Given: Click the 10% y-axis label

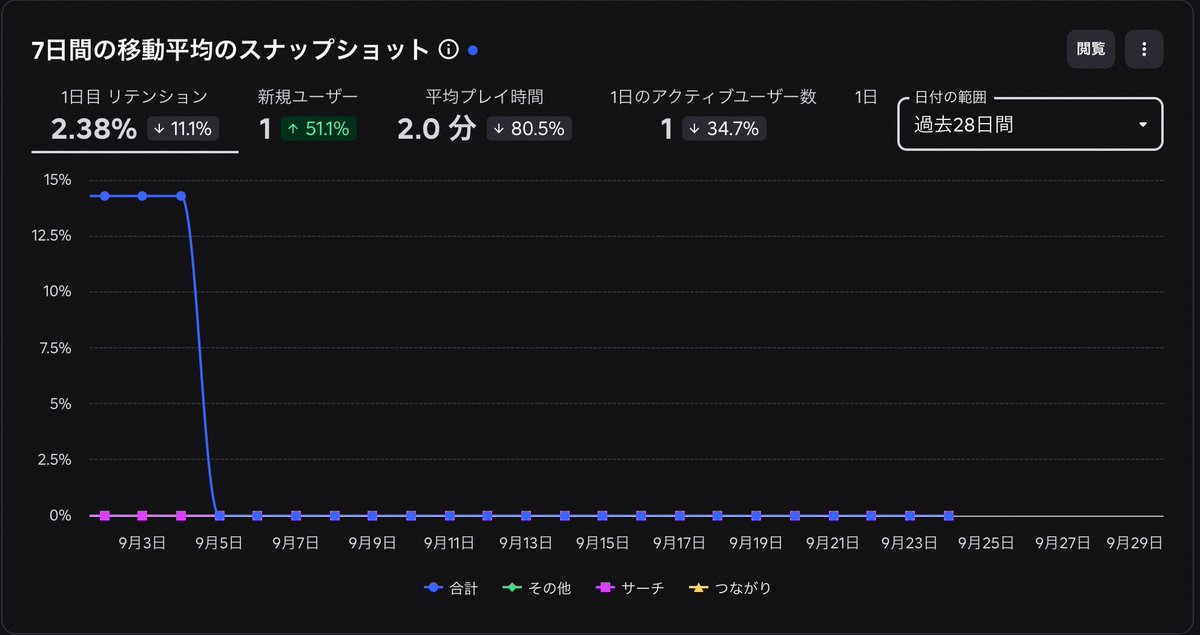Looking at the screenshot, I should coord(56,292).
